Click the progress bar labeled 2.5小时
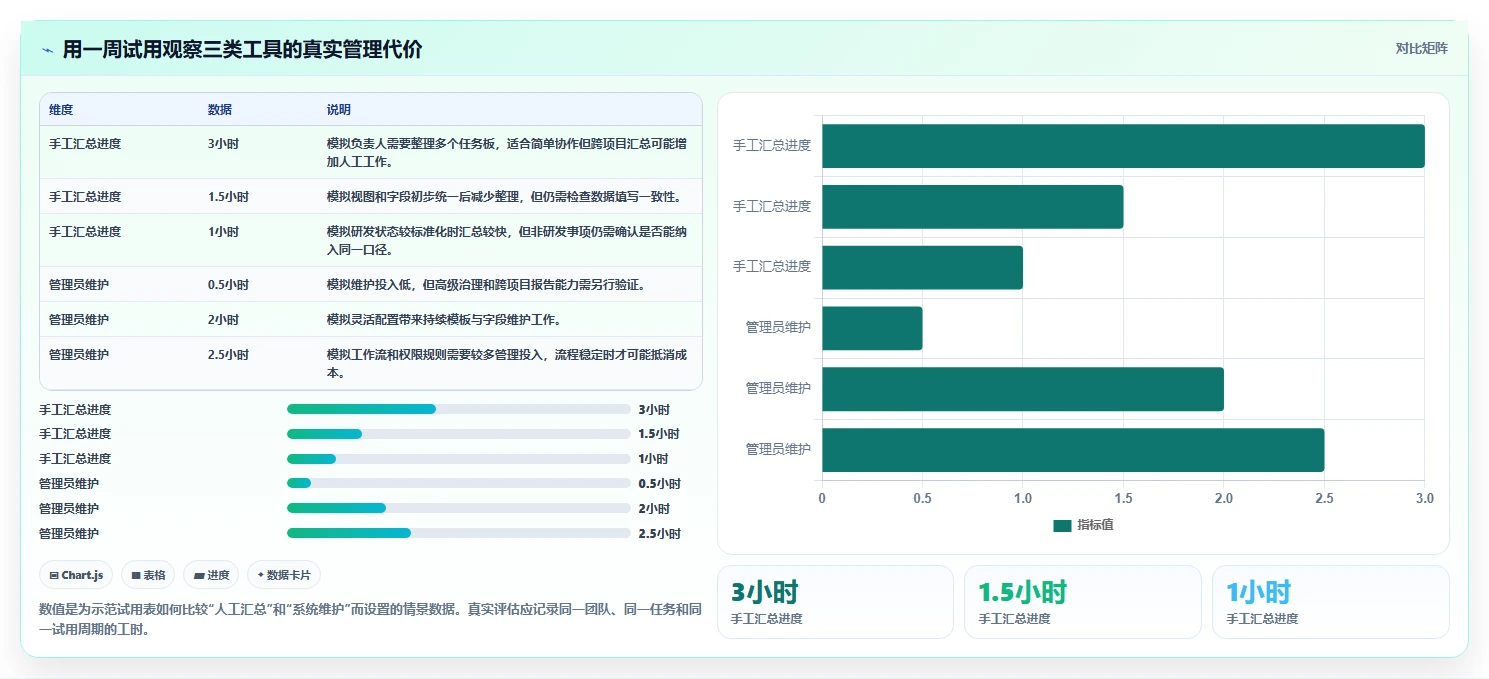Screen dimensions: 1489x679 459,533
